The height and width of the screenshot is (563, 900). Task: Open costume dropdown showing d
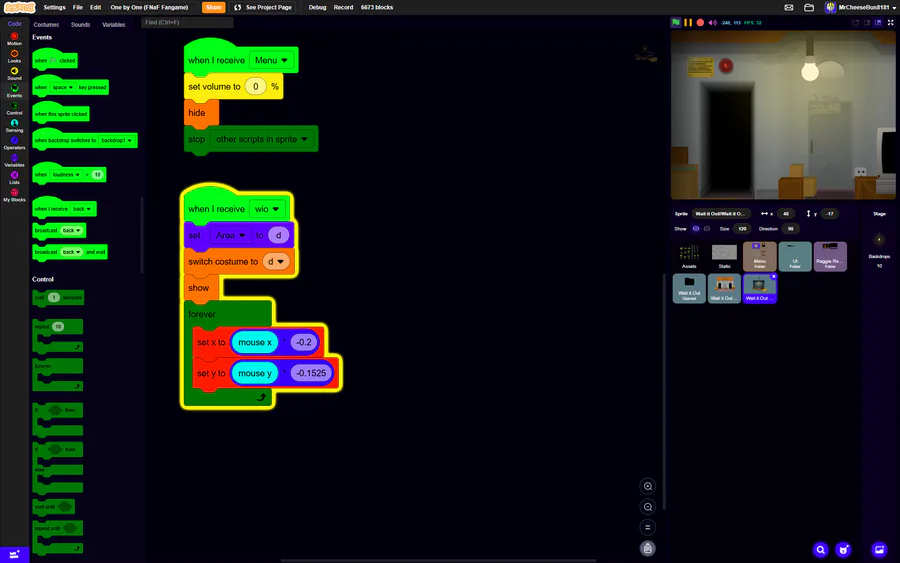coord(276,262)
